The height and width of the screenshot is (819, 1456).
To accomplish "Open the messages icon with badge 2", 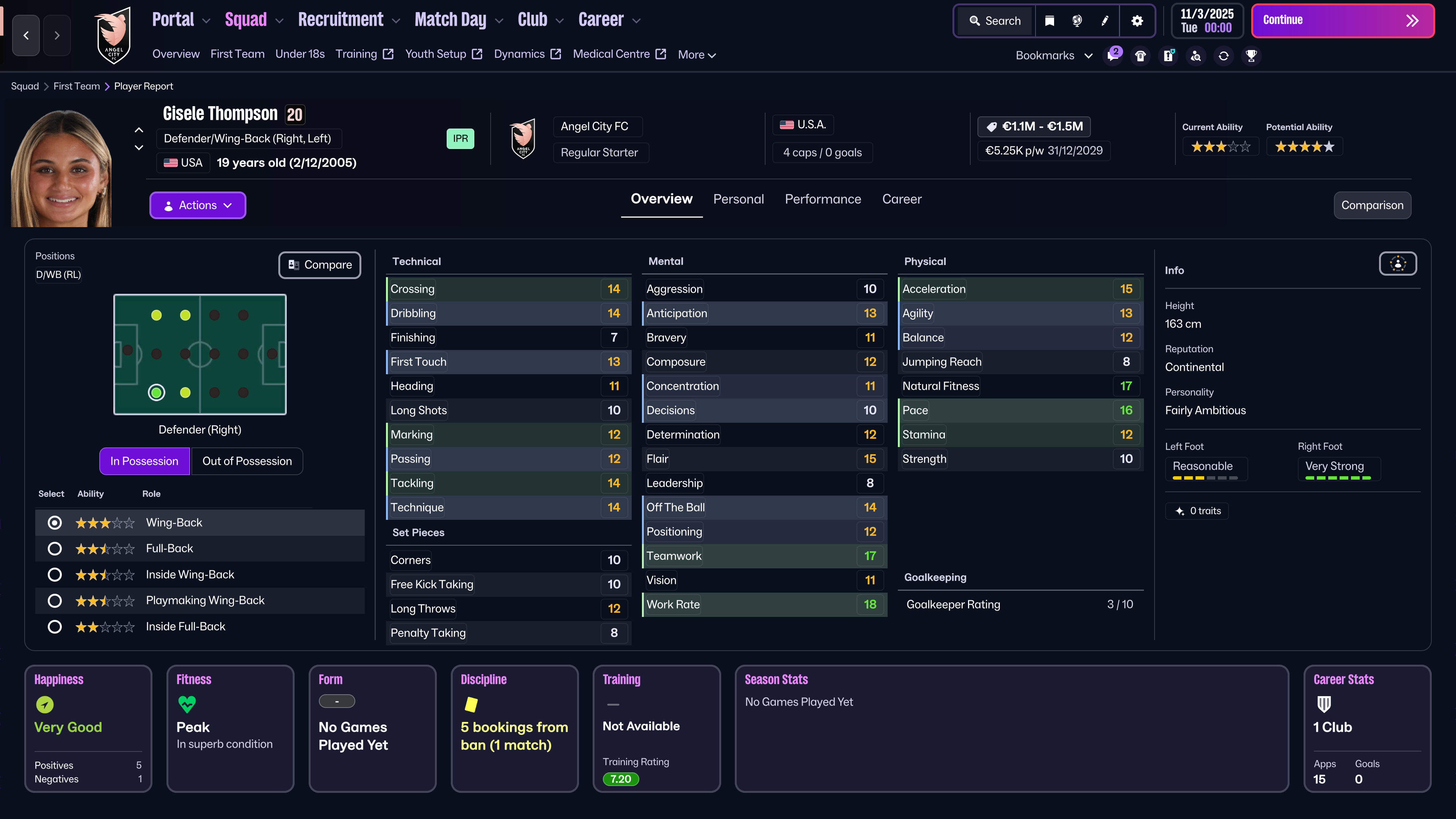I will point(1113,55).
